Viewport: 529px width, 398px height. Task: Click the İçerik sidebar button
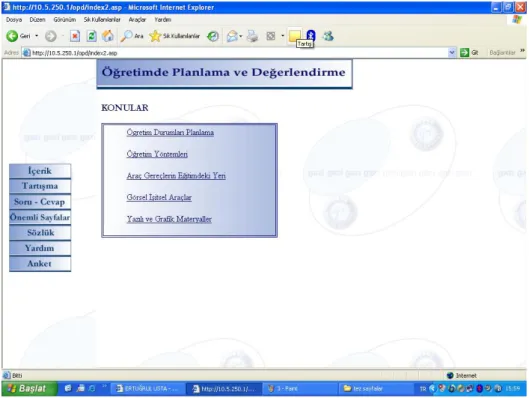pyautogui.click(x=40, y=171)
